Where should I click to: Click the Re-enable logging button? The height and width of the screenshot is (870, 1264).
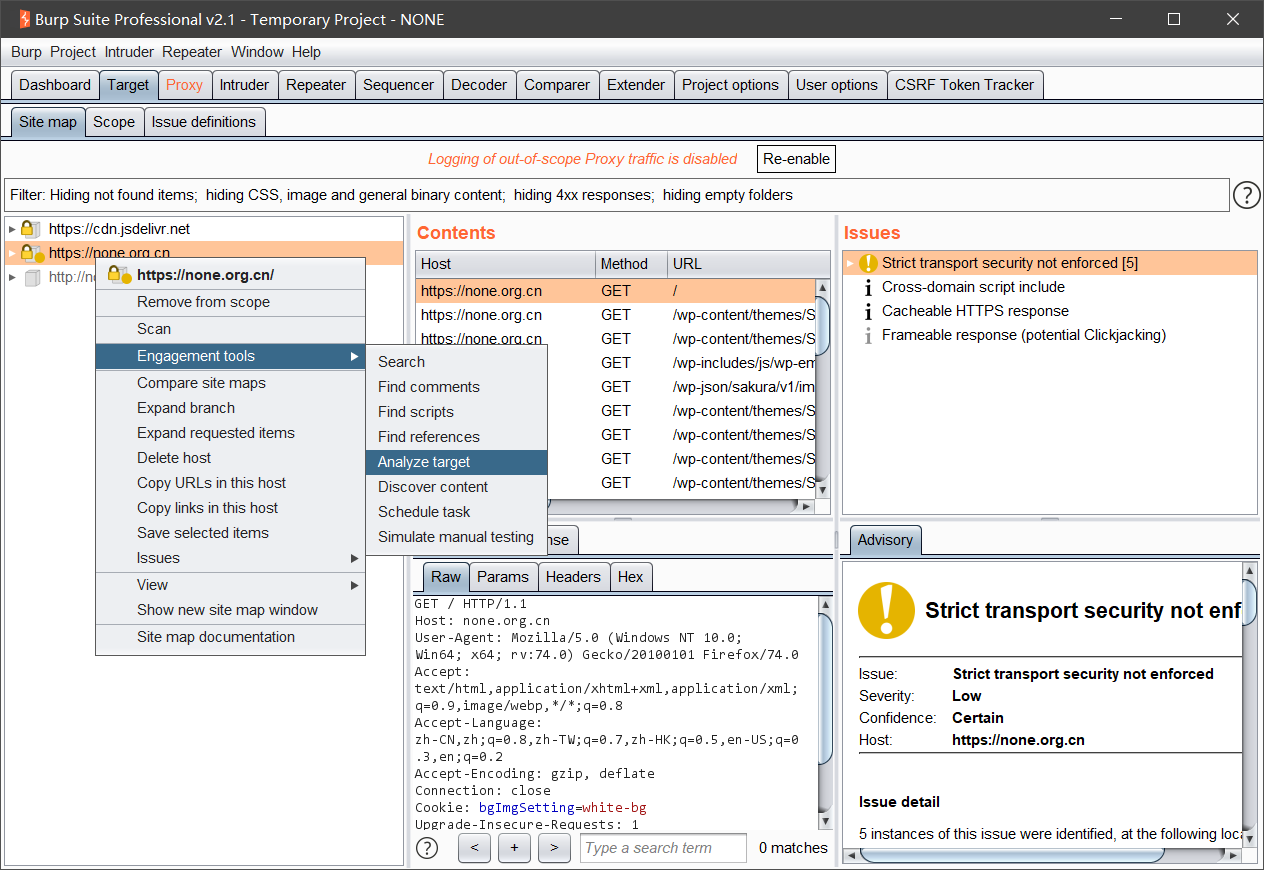point(796,159)
